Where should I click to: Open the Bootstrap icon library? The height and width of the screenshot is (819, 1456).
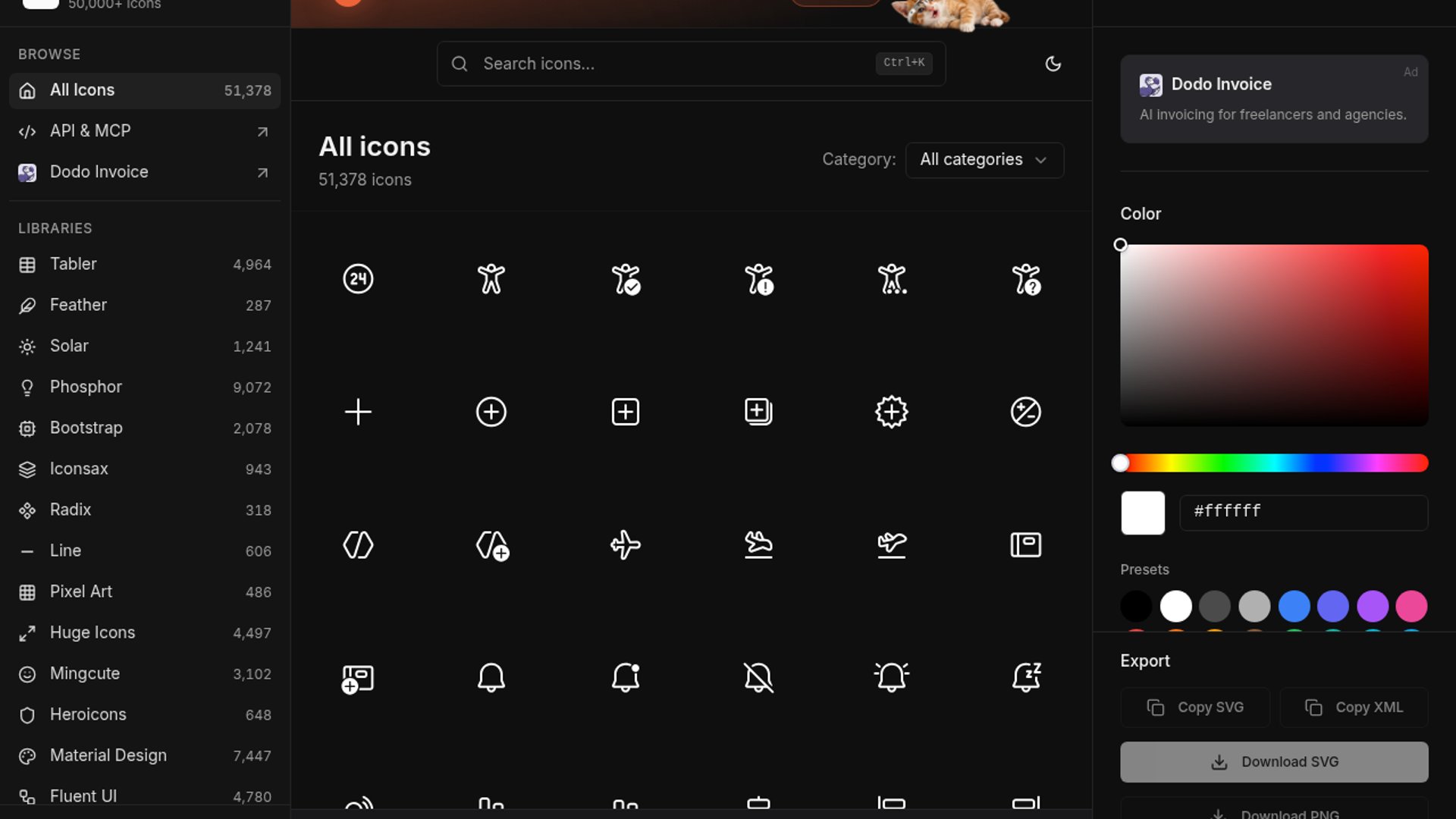pyautogui.click(x=145, y=428)
